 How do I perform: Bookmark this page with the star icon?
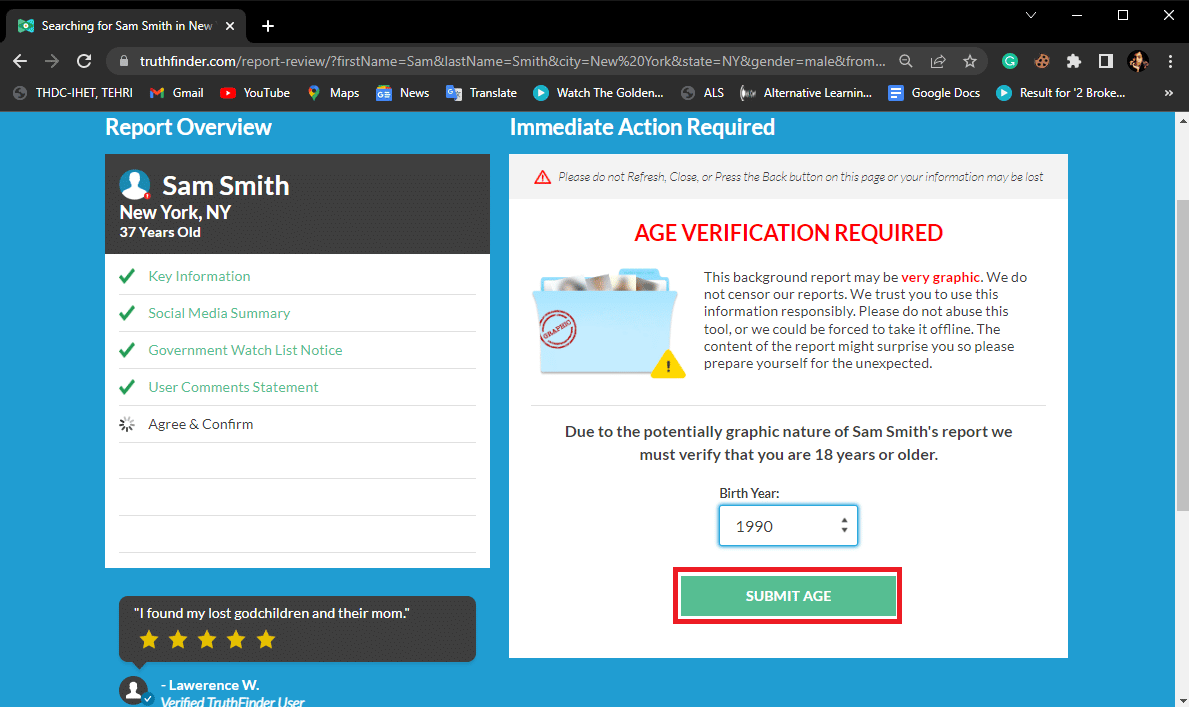[x=969, y=61]
